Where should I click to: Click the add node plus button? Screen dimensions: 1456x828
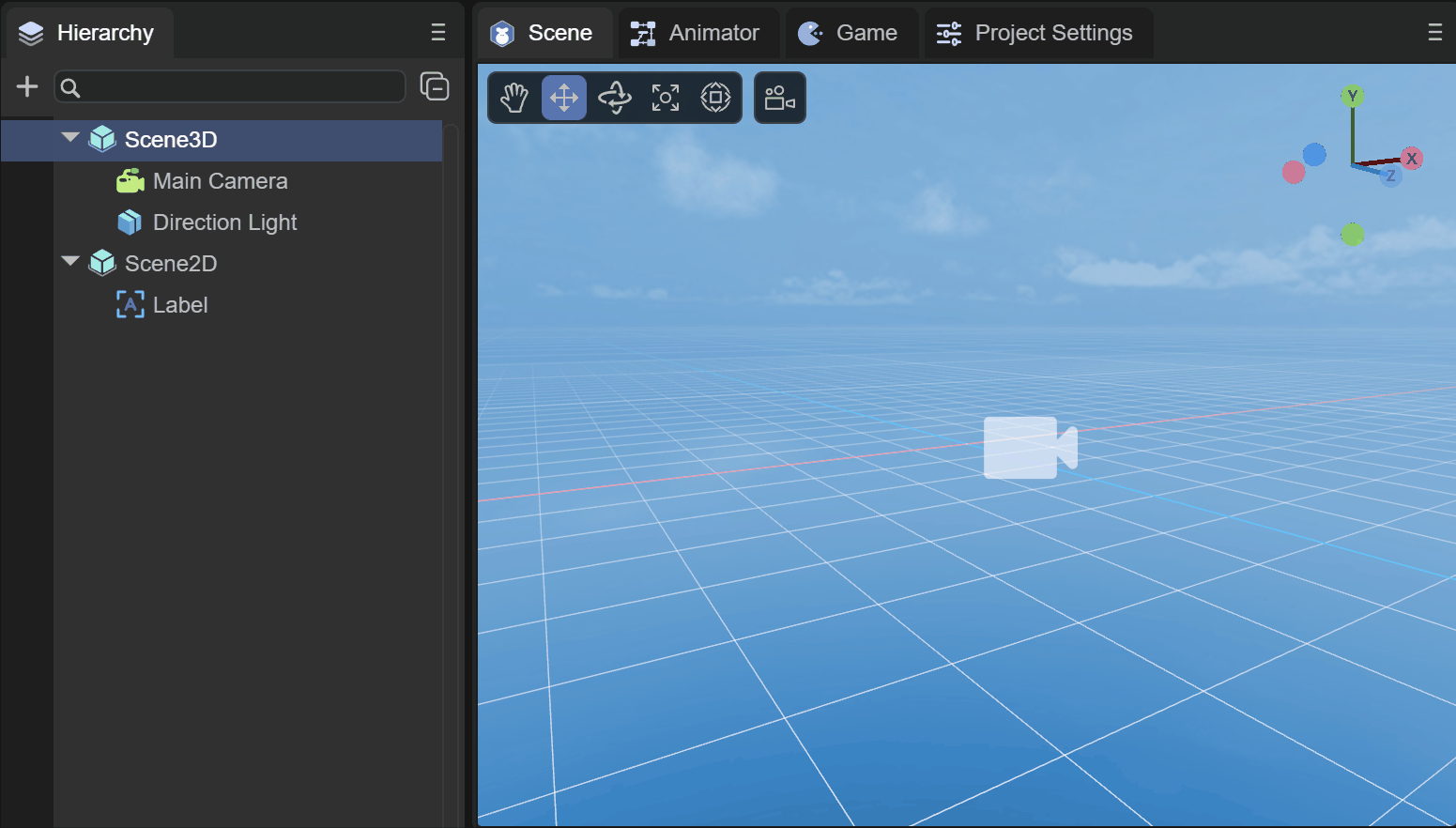coord(27,87)
